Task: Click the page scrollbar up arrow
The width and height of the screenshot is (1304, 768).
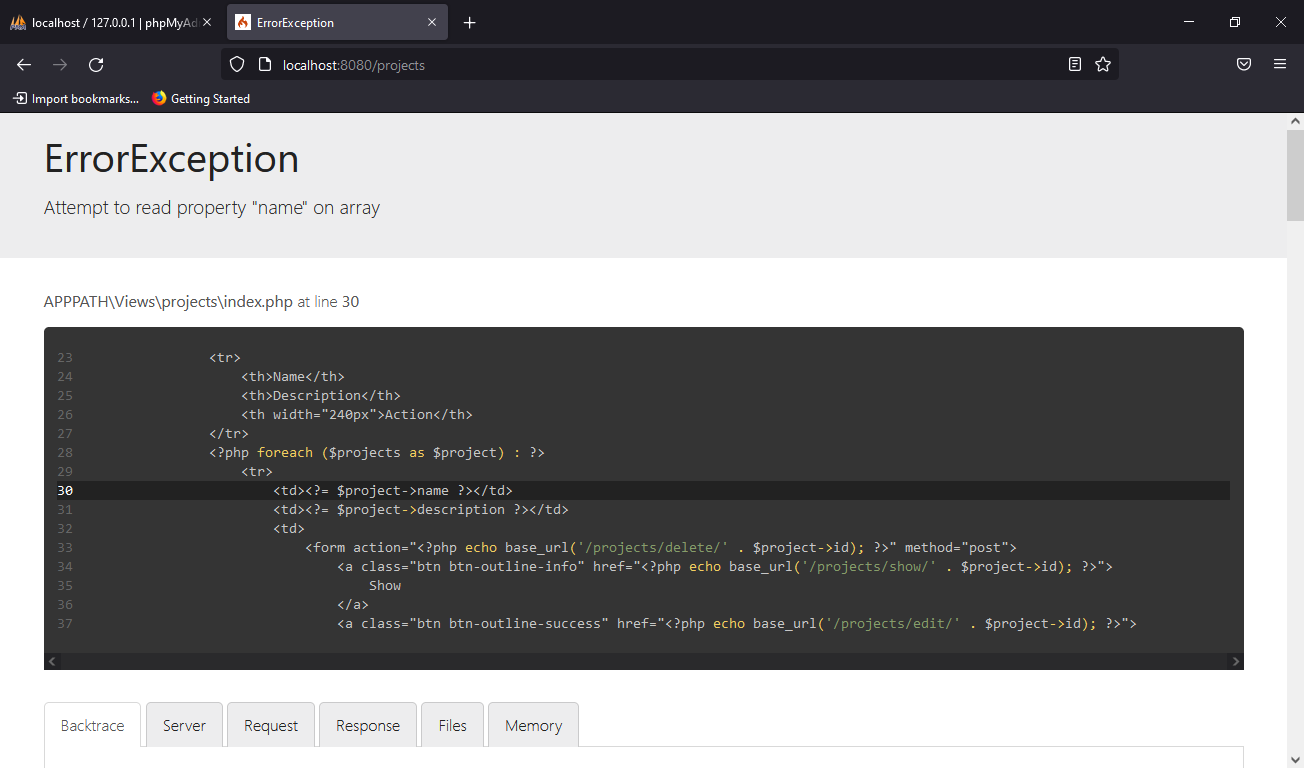Action: 1295,121
